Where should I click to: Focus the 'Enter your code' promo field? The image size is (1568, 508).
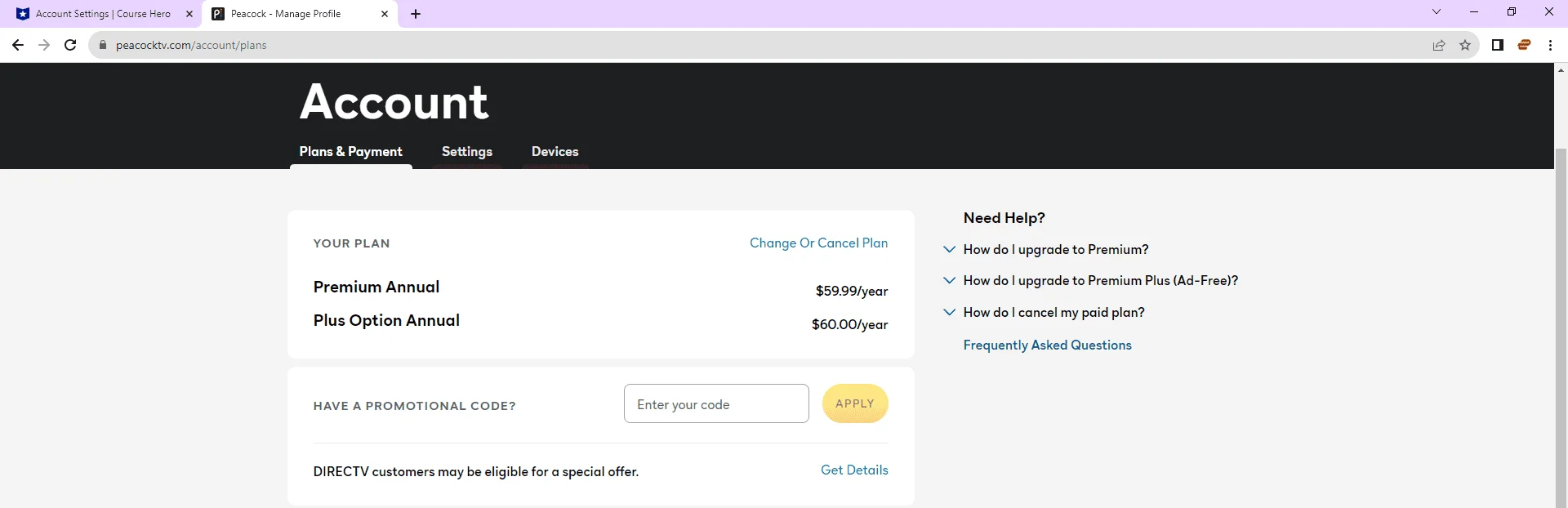(x=716, y=403)
